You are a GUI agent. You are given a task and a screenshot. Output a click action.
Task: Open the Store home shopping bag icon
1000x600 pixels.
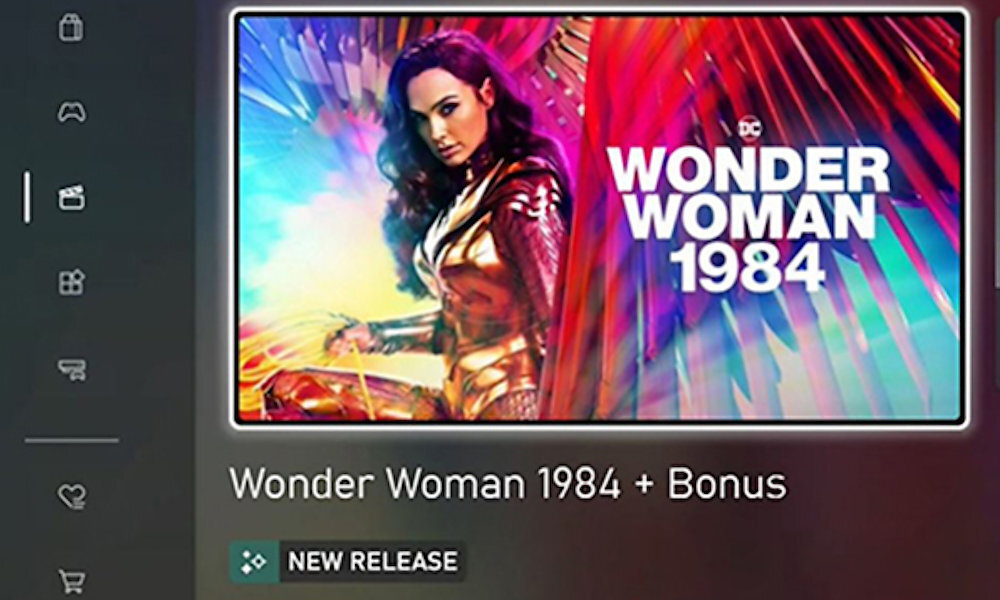71,26
